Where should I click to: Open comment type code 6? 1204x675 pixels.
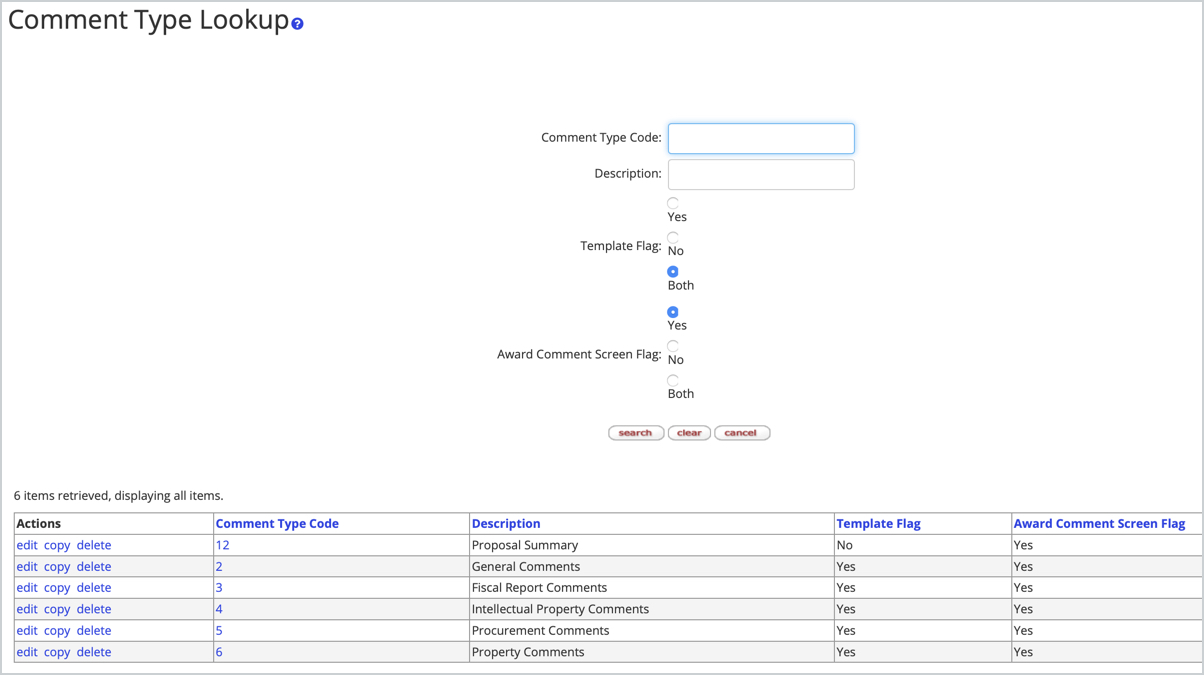pos(219,652)
